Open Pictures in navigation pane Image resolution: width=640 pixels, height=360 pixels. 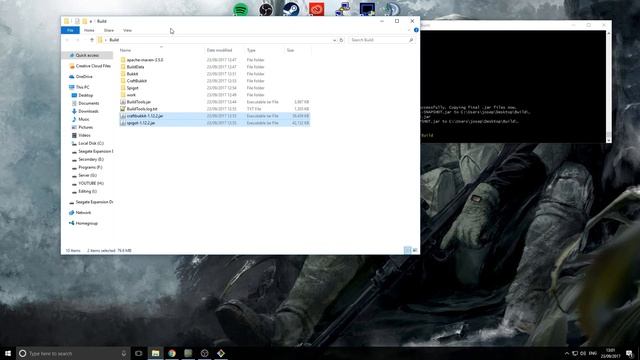85,127
